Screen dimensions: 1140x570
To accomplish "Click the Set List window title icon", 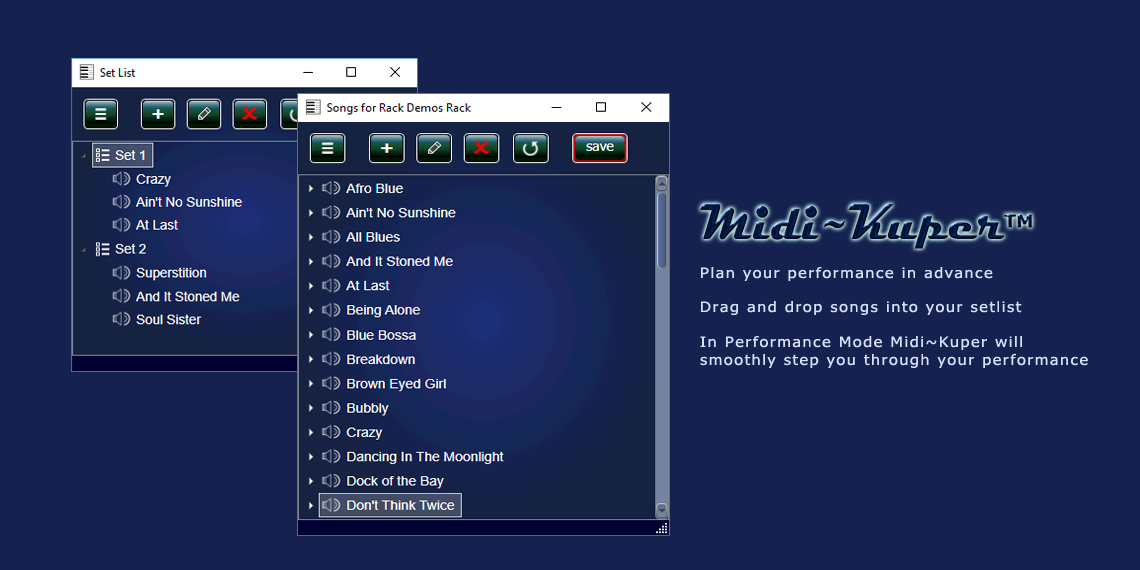I will tap(87, 72).
